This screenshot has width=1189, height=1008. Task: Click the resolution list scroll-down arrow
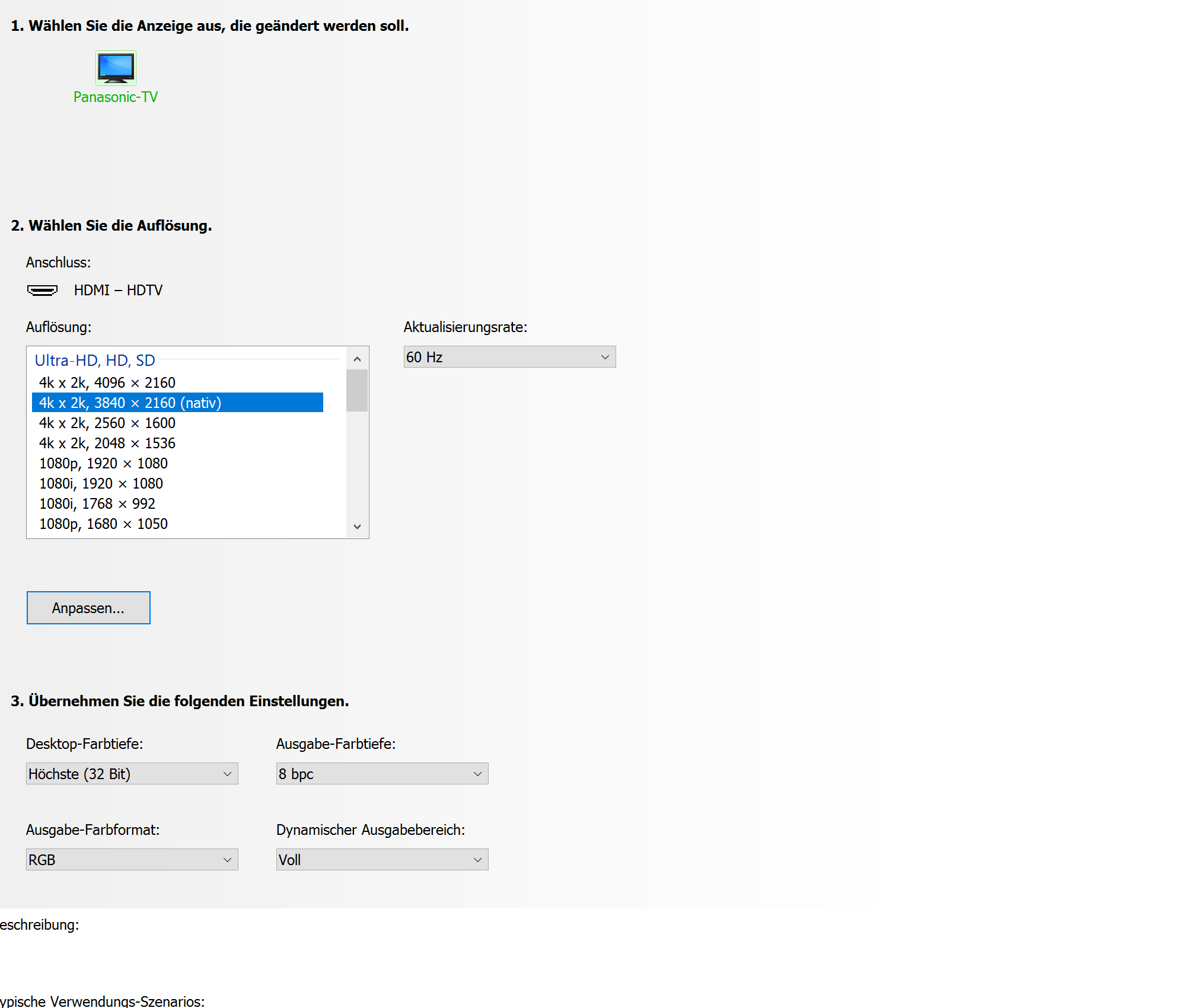[x=357, y=527]
